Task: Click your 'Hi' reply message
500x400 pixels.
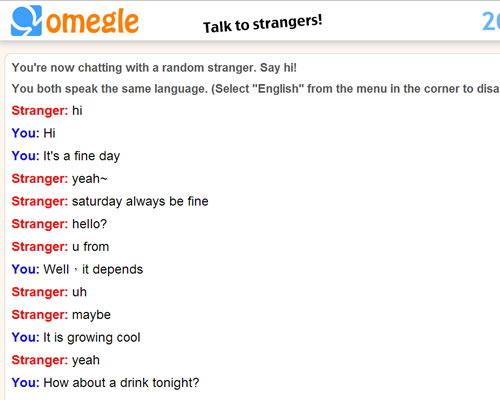Action: point(33,133)
